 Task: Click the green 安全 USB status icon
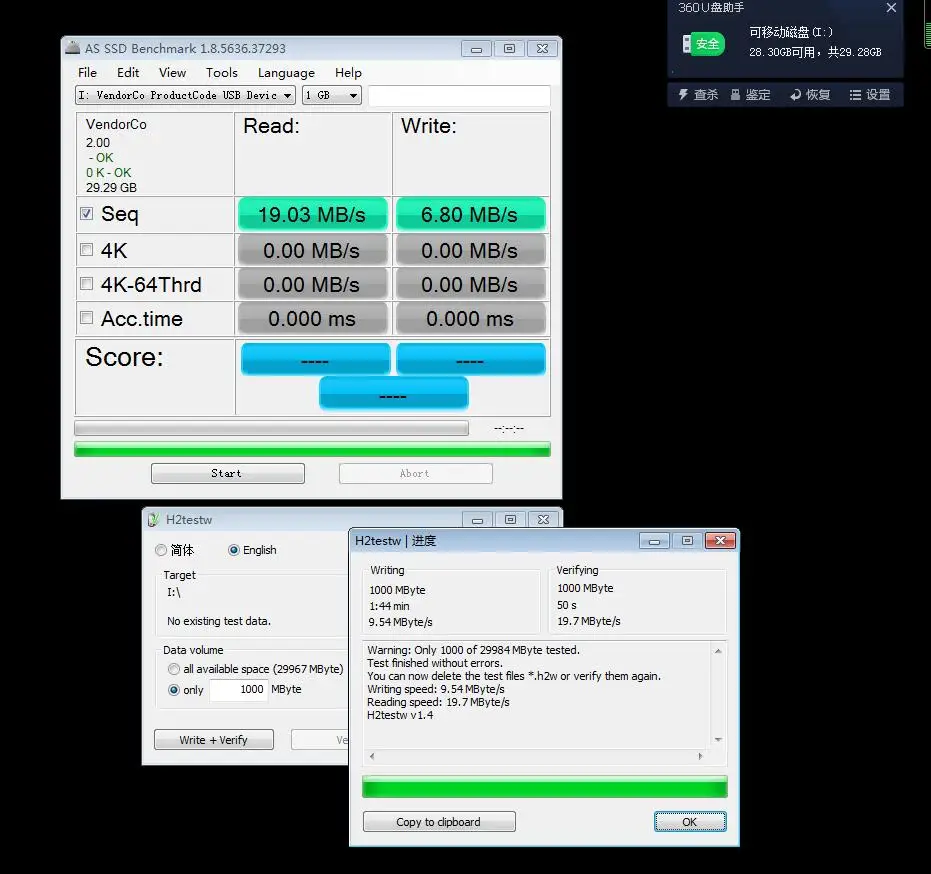tap(703, 44)
